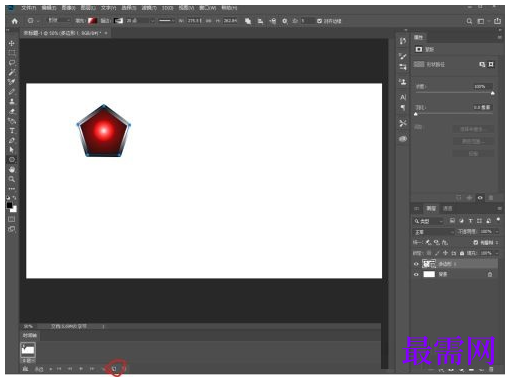This screenshot has width=514, height=382.
Task: Select the Horizontal Type tool
Action: (12, 130)
